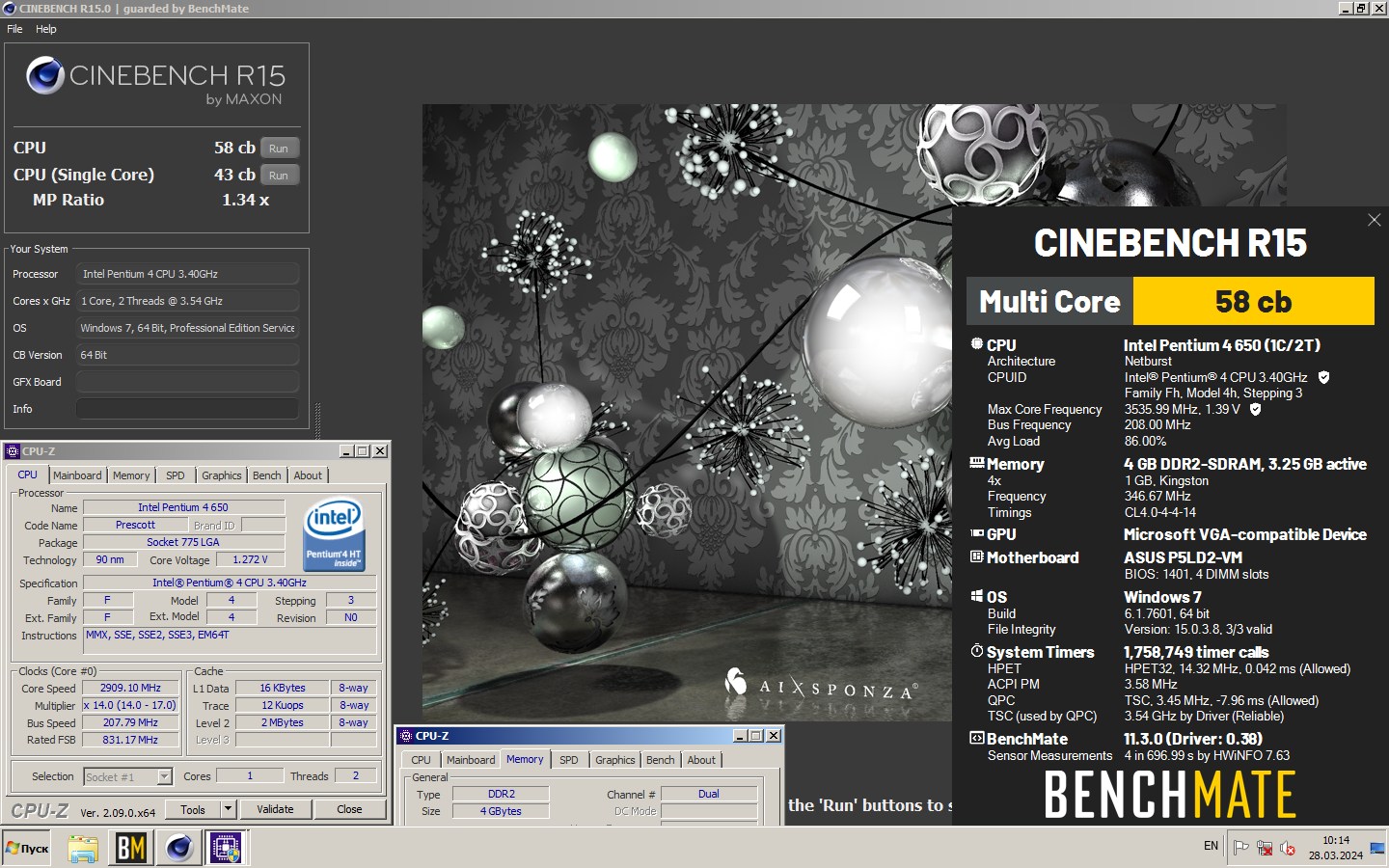Screen dimensions: 1389x868
Task: Select Mainboard tab in second CPU-Z window
Action: (471, 760)
